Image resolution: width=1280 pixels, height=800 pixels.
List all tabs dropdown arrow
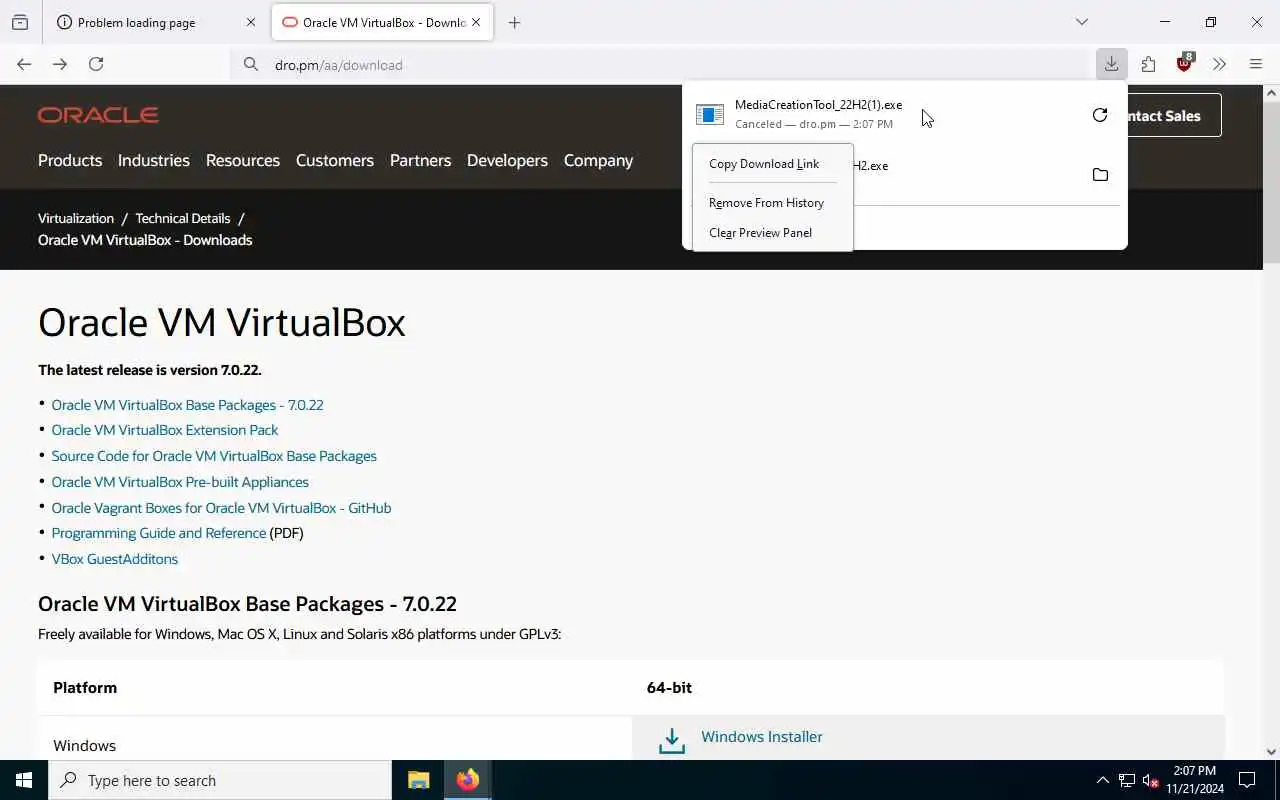coord(1081,22)
